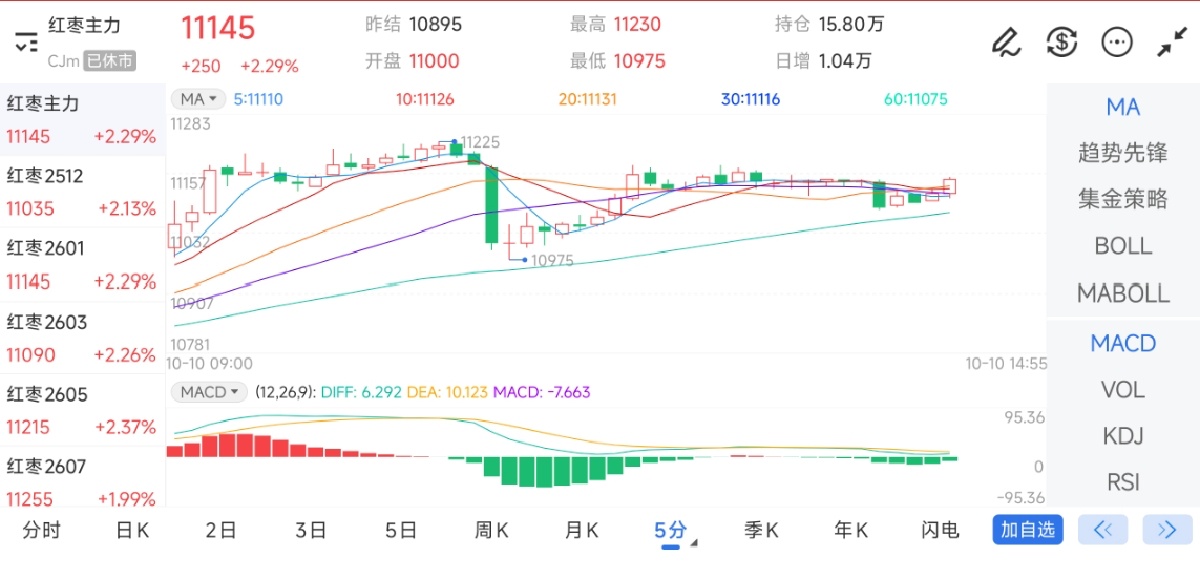Tap the DEA: 10.123 readout
1200x566 pixels.
coord(447,392)
